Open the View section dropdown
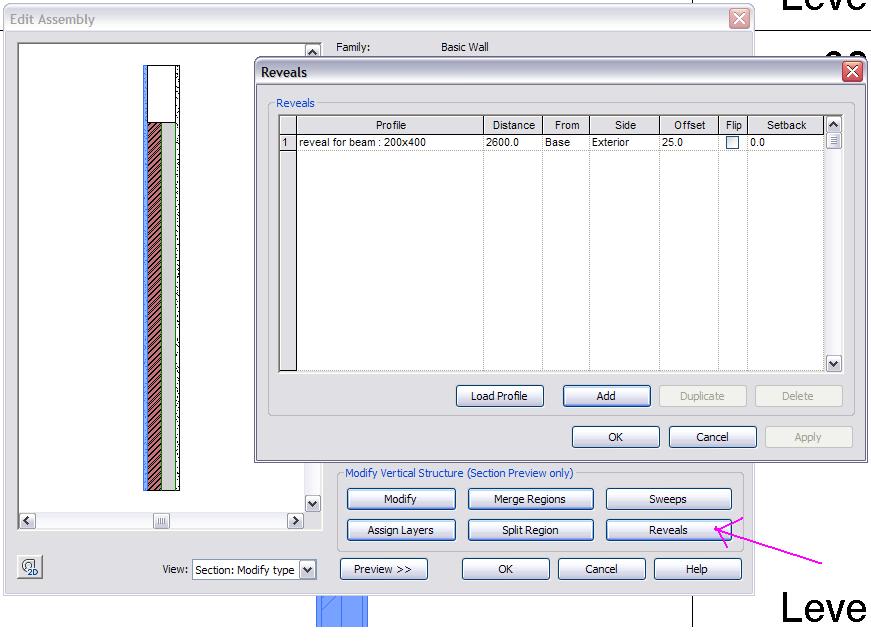This screenshot has width=871, height=643. [307, 570]
